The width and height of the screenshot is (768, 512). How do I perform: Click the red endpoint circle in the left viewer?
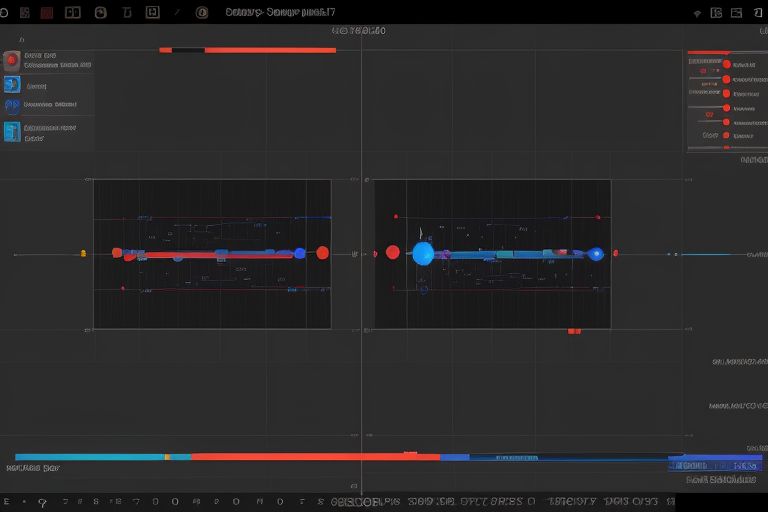point(322,253)
